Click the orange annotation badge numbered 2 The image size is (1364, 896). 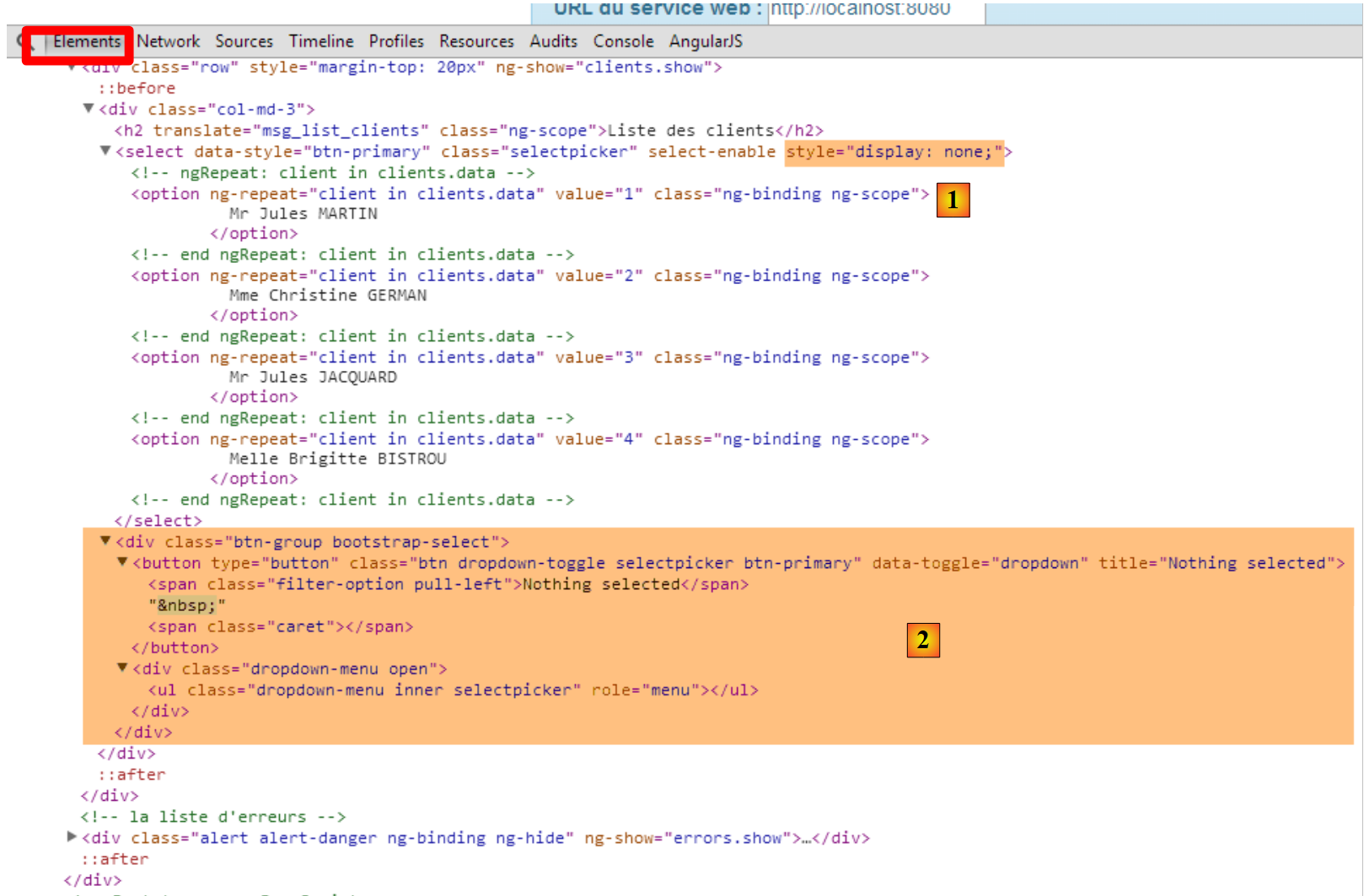tap(922, 641)
